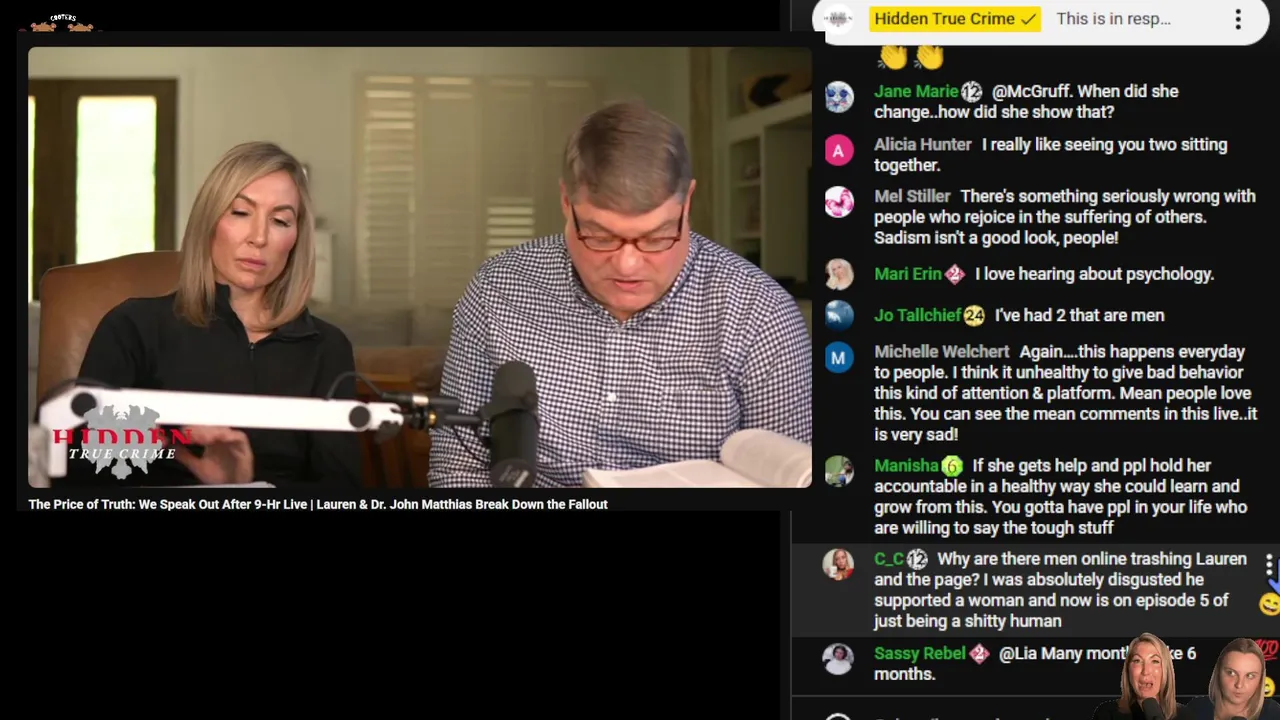
Task: Click C_C's avatar picture
Action: 838,564
